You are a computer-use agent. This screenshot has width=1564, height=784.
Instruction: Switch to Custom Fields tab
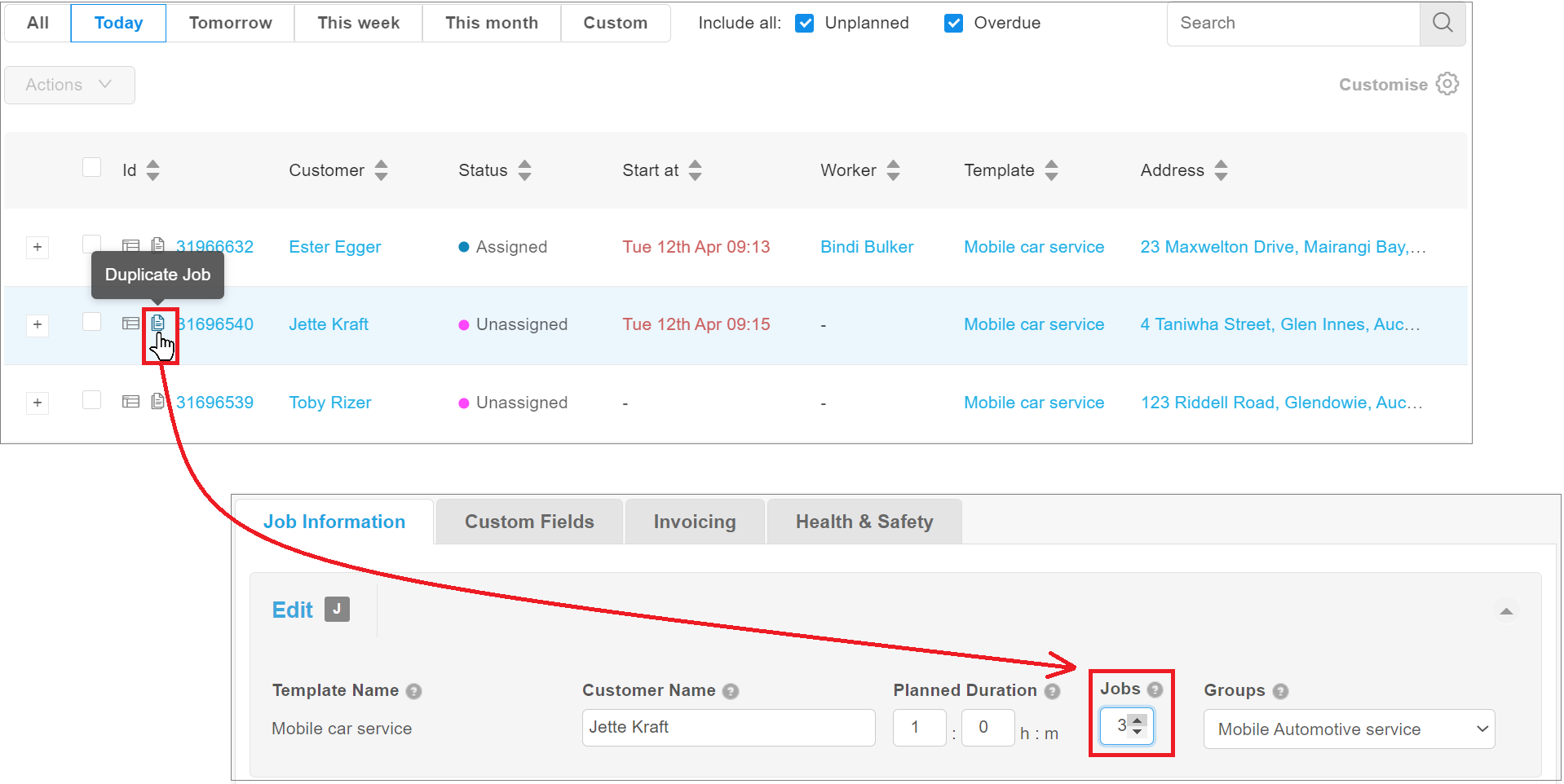pyautogui.click(x=529, y=522)
